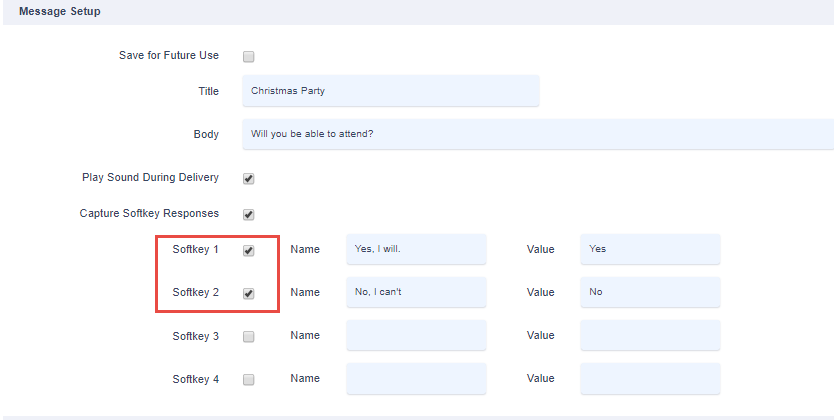Disable Capture Softkey Responses checkbox

248,214
